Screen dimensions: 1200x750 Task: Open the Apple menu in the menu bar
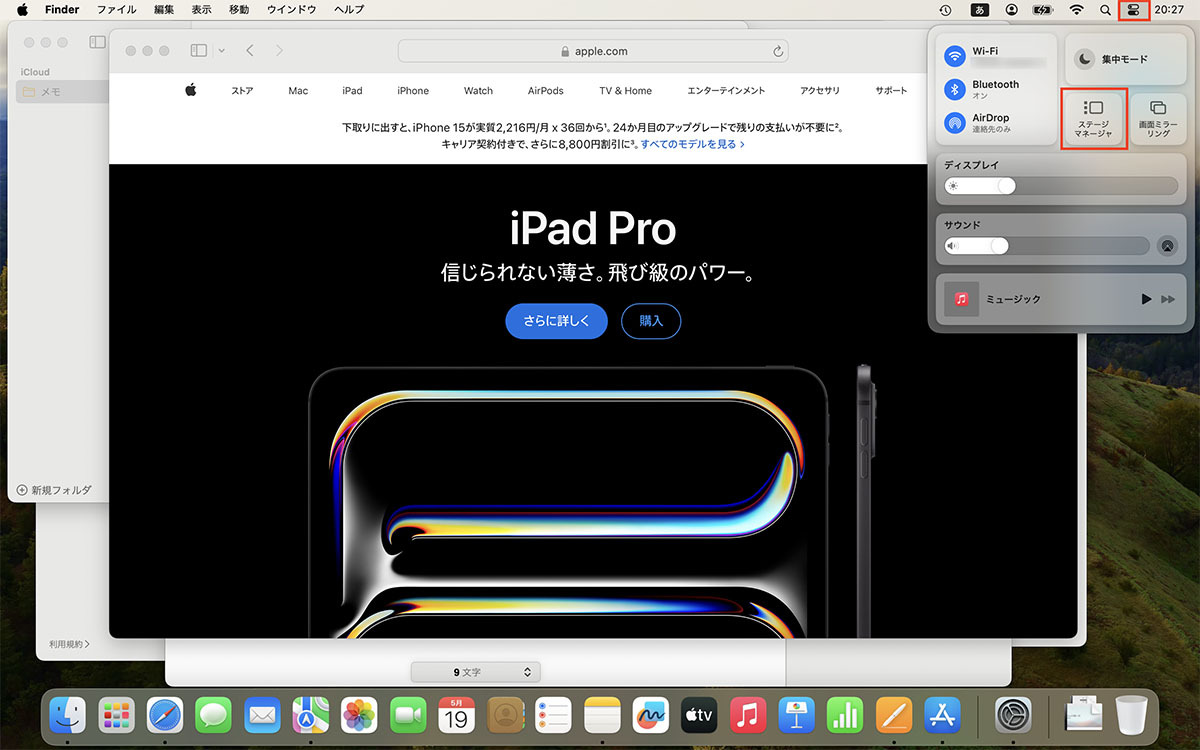point(22,9)
